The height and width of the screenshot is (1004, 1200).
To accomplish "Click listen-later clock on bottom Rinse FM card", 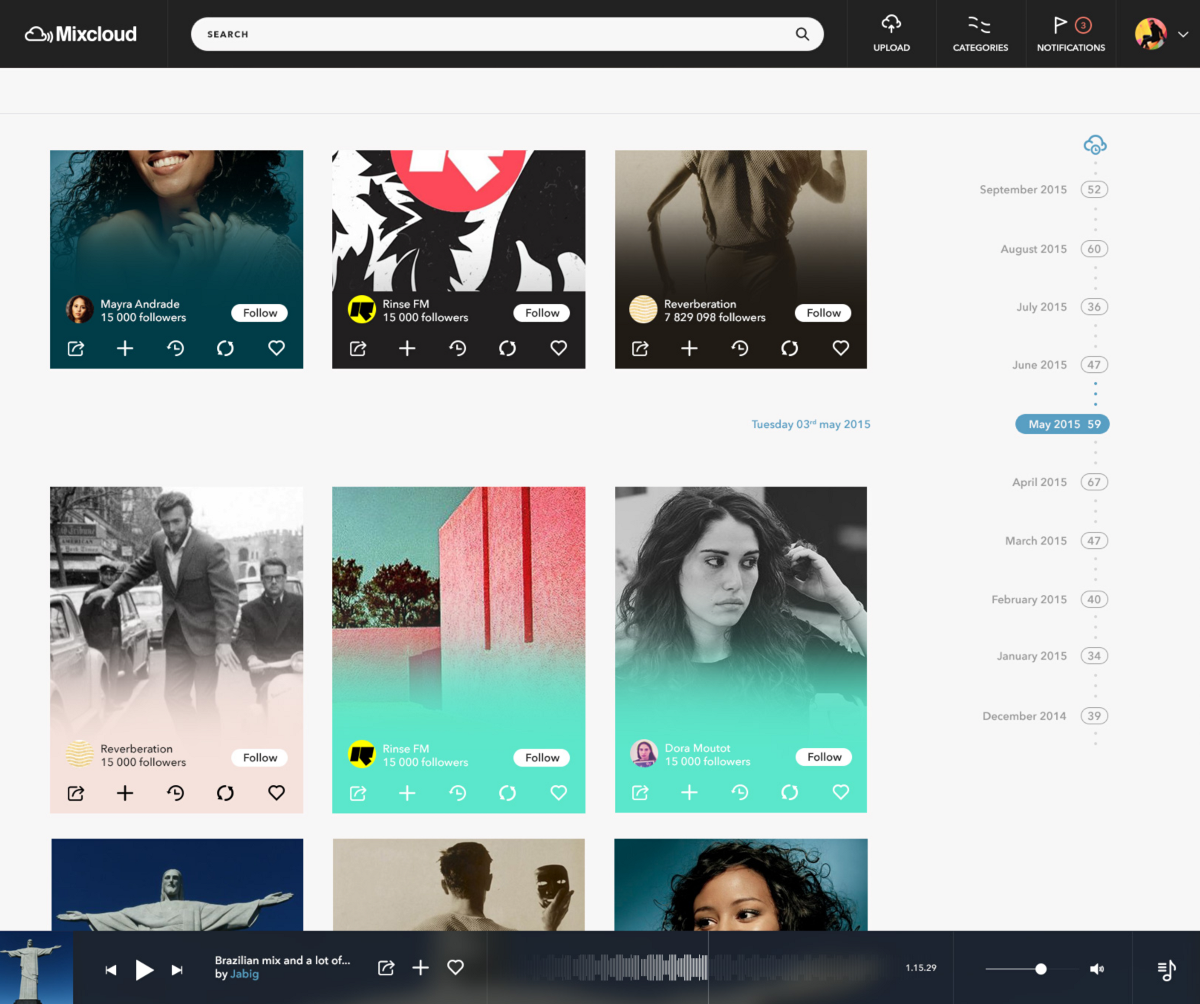I will 458,792.
